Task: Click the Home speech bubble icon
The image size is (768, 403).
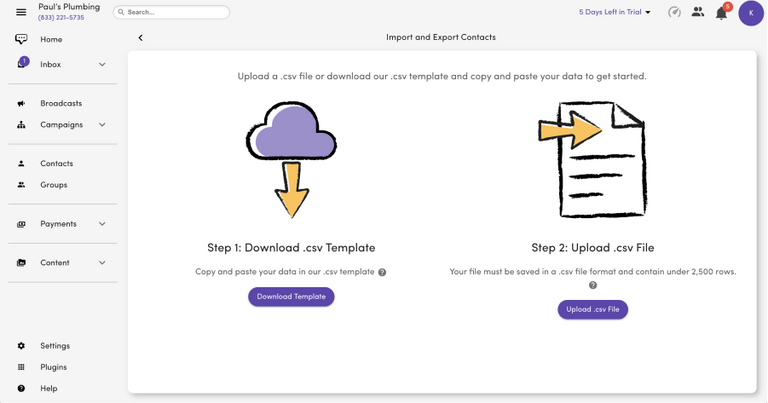Action: (x=21, y=39)
